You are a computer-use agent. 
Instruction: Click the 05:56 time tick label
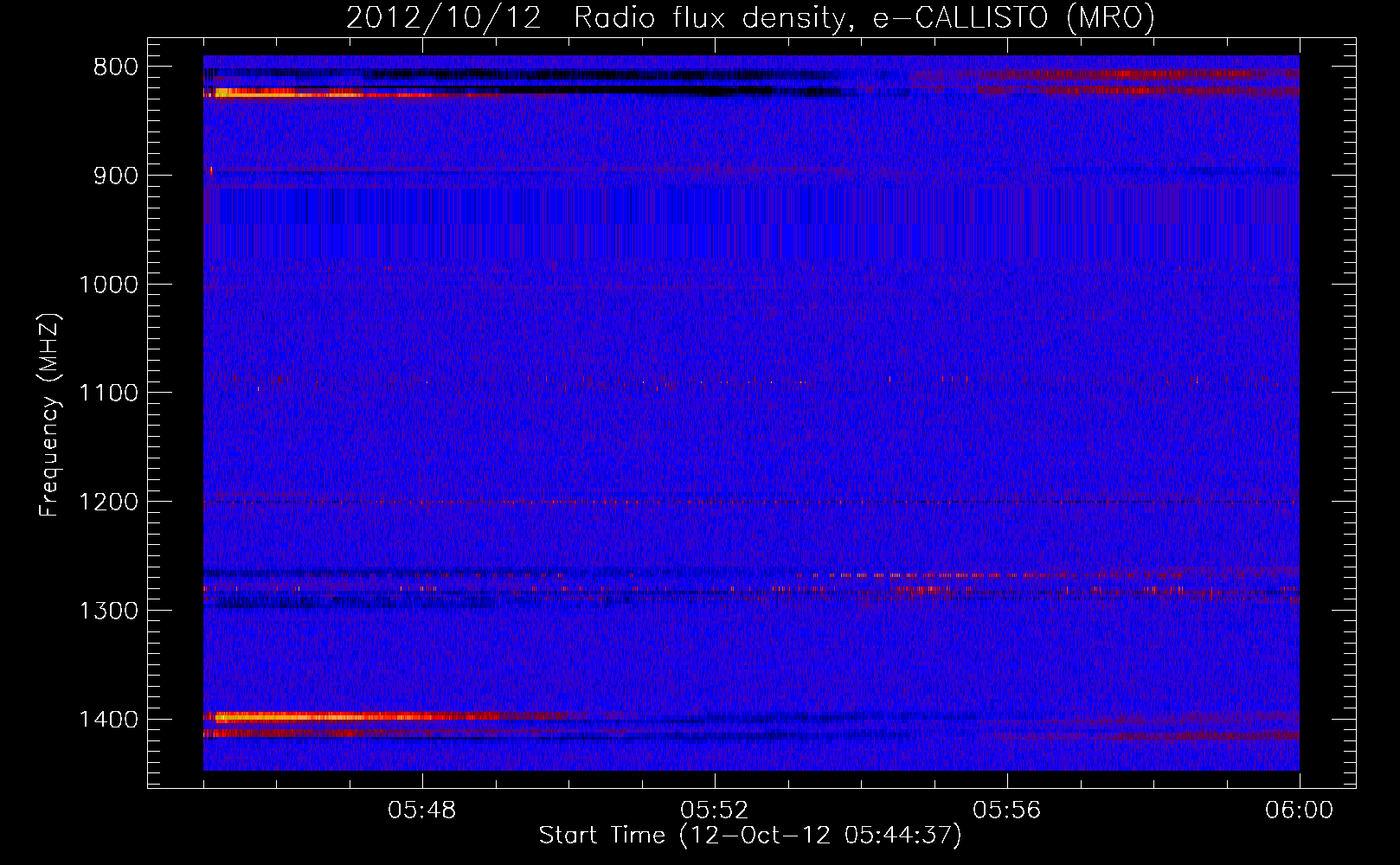[1007, 811]
